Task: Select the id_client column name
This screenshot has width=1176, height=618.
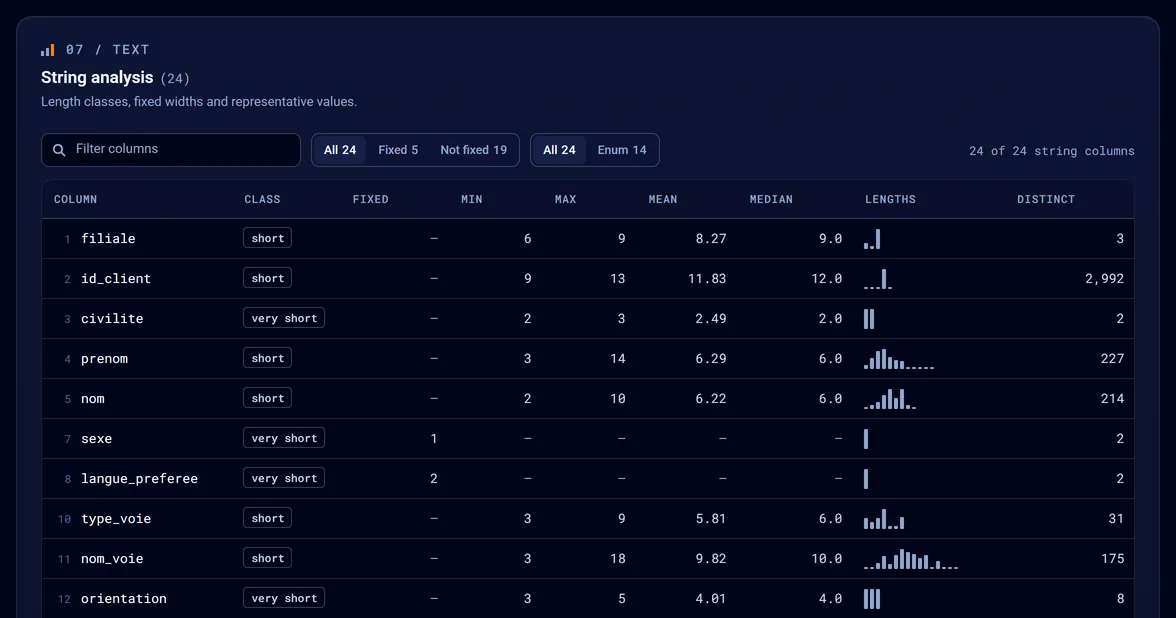Action: click(x=116, y=279)
